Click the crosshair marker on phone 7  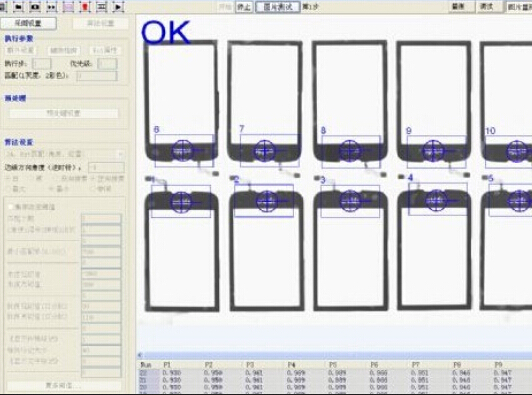[265, 151]
